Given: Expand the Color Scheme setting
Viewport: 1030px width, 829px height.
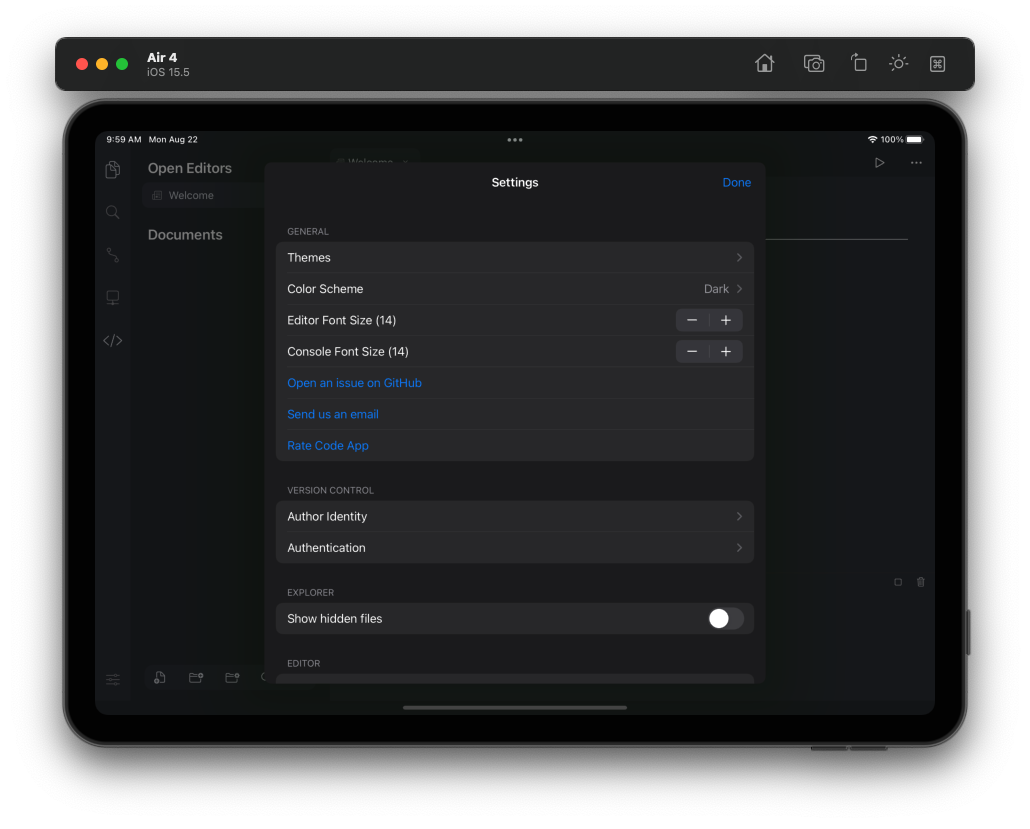Looking at the screenshot, I should [514, 288].
